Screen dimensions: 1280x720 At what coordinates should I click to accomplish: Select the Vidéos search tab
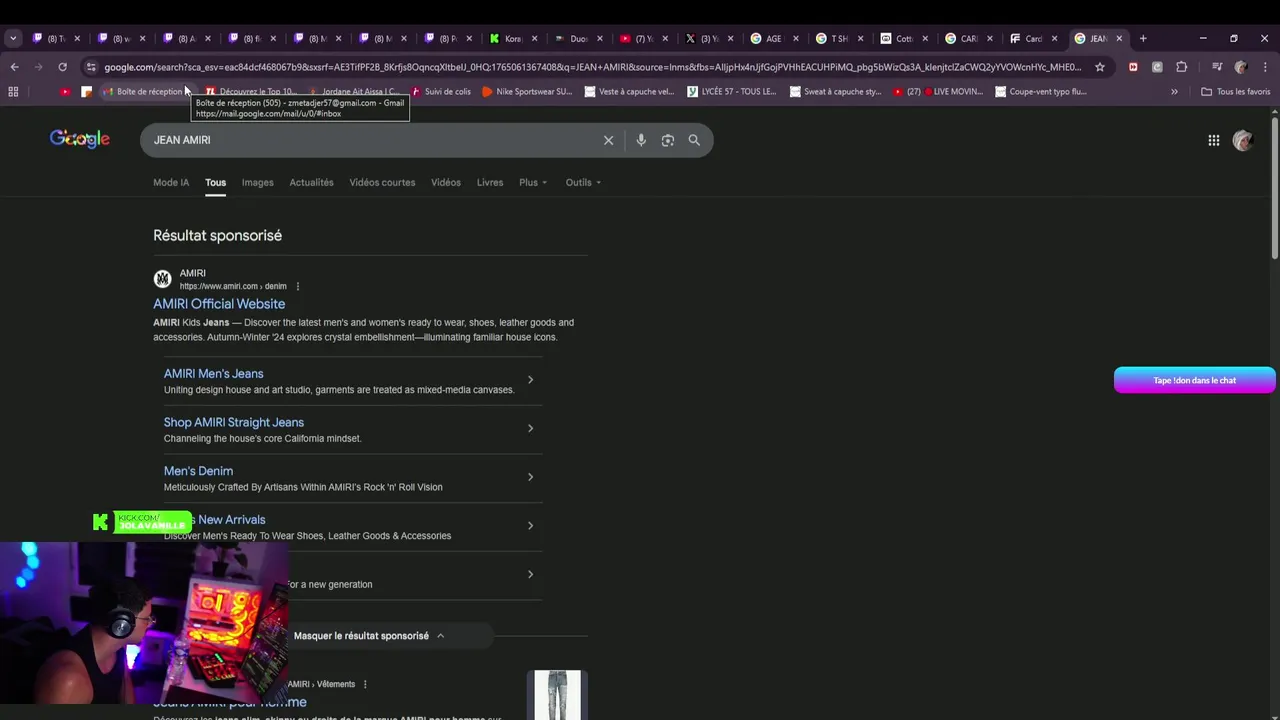pyautogui.click(x=446, y=182)
